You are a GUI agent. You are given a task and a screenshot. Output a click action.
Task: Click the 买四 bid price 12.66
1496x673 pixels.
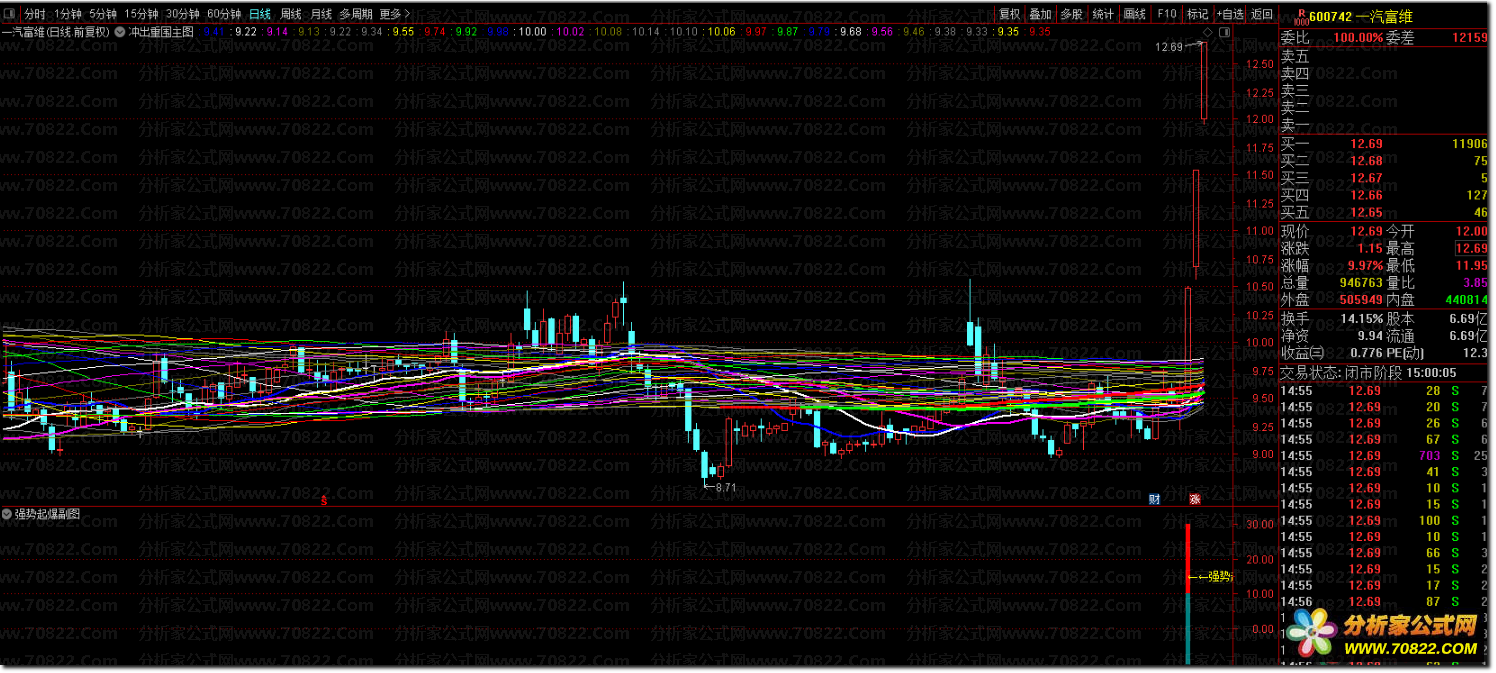1366,195
